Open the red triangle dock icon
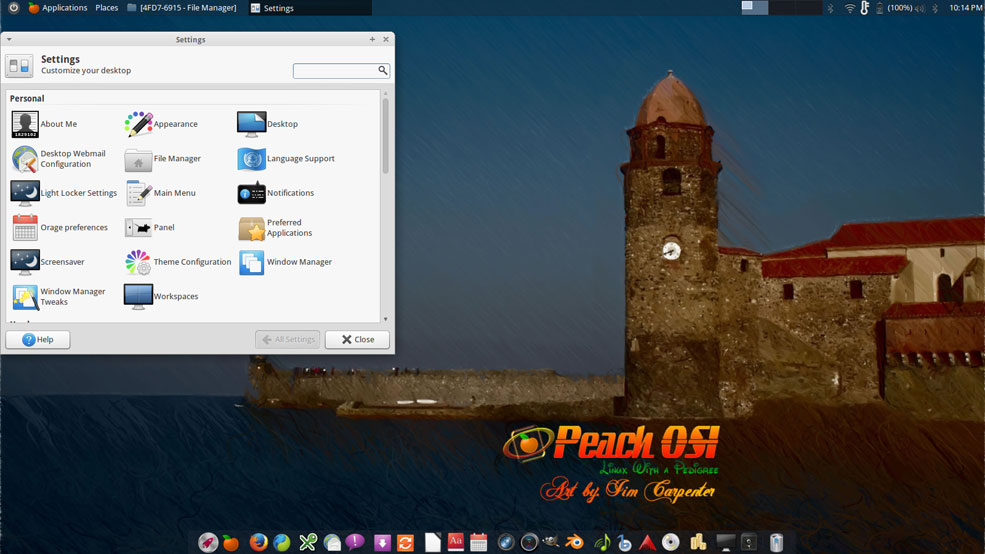 (647, 542)
